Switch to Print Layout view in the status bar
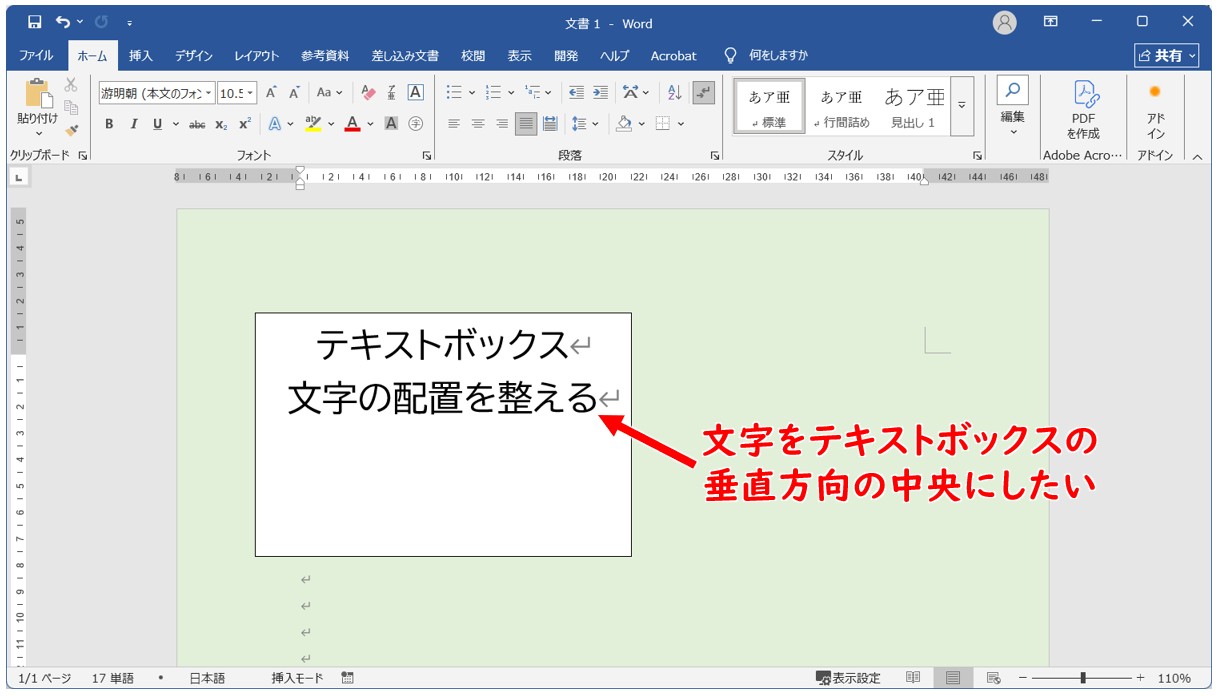Viewport: 1221px width, 696px height. (953, 678)
